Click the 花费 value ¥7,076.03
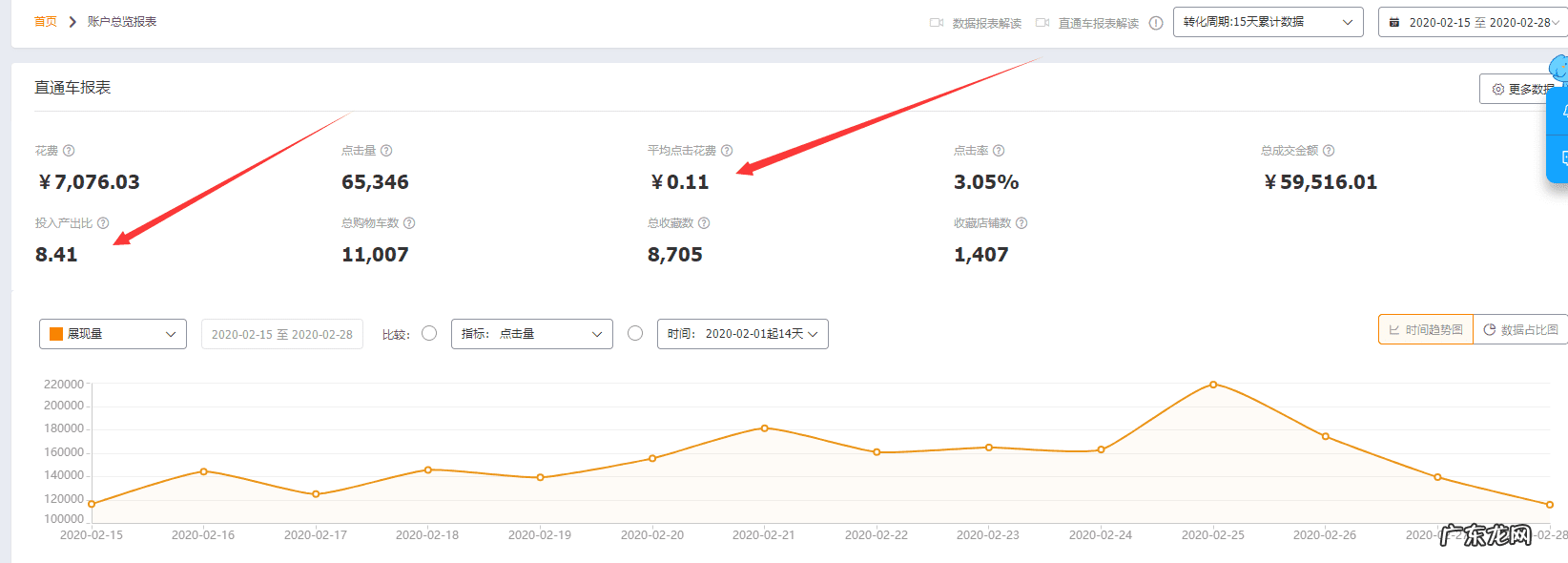The image size is (1568, 563). click(89, 182)
